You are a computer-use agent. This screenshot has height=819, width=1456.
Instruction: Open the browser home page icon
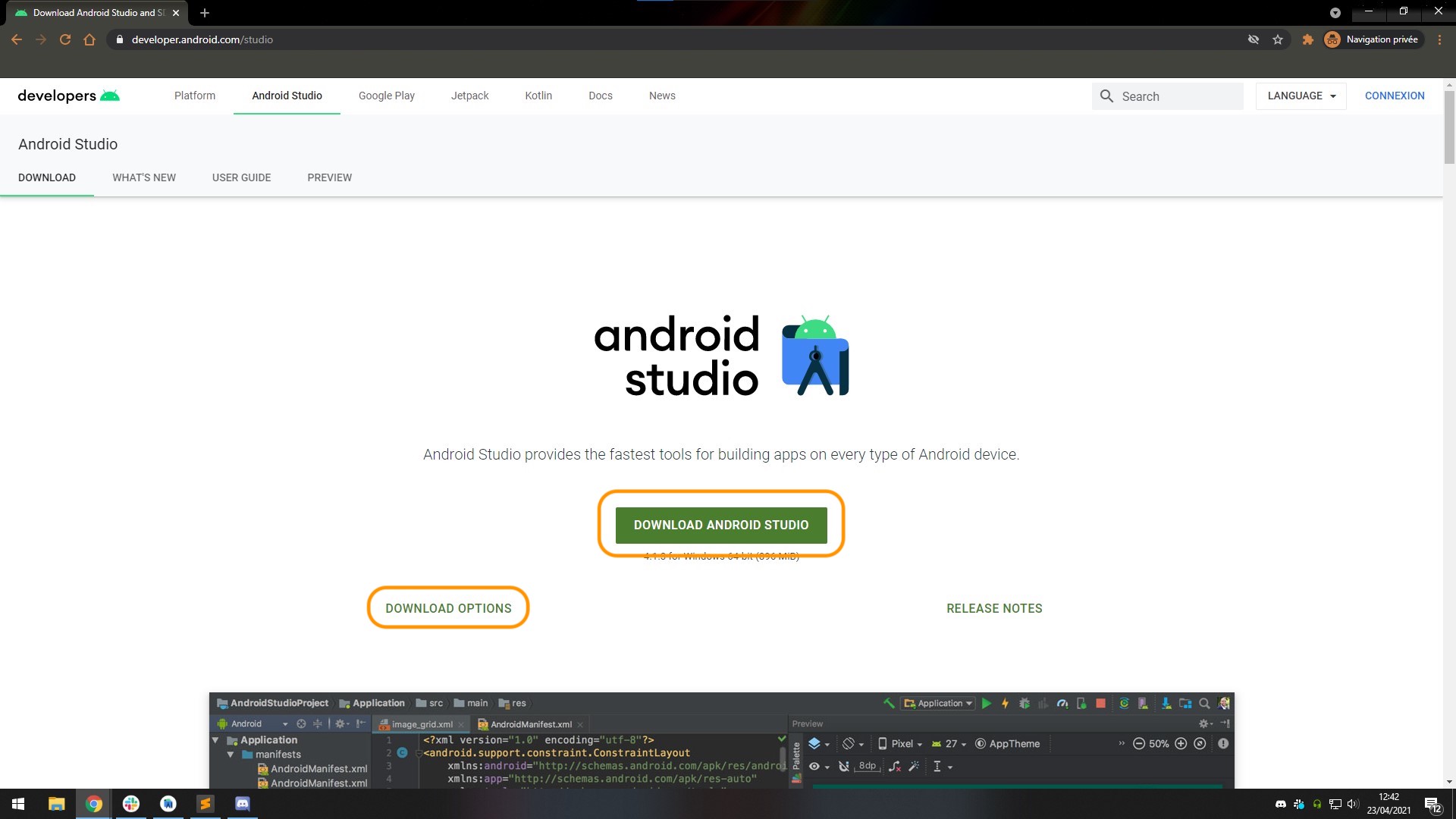click(89, 39)
